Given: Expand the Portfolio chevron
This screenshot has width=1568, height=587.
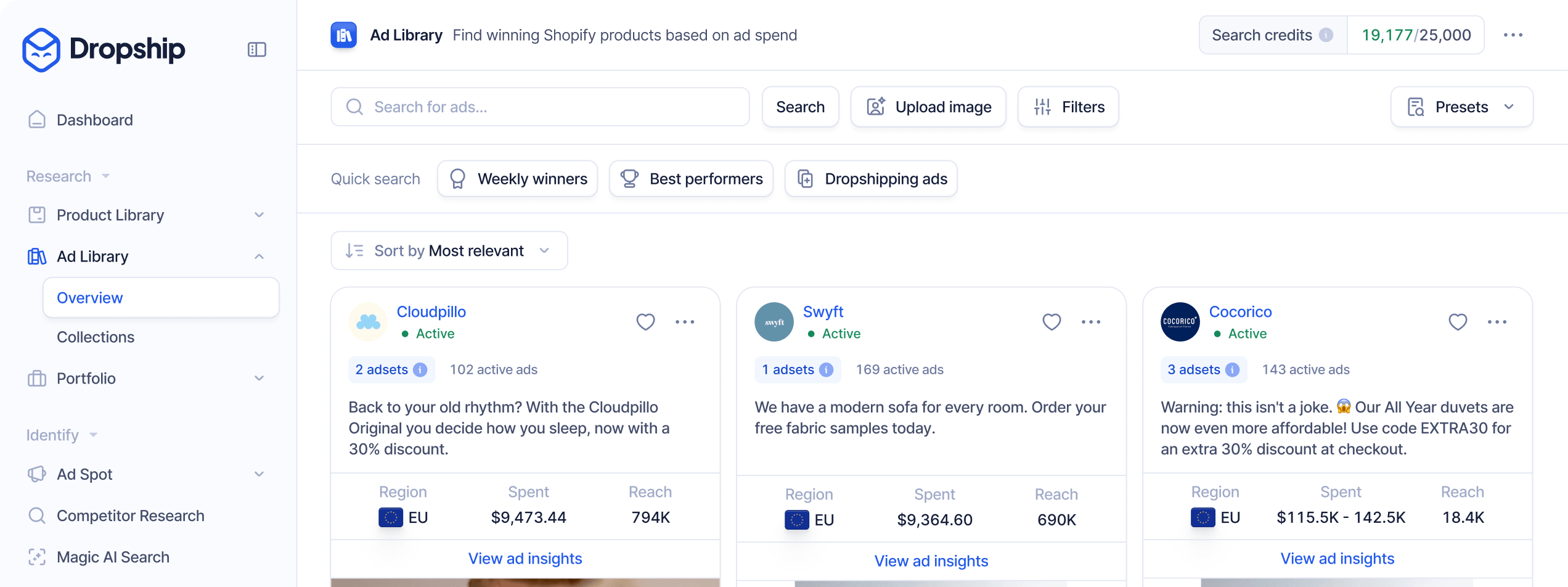Looking at the screenshot, I should click(x=259, y=379).
